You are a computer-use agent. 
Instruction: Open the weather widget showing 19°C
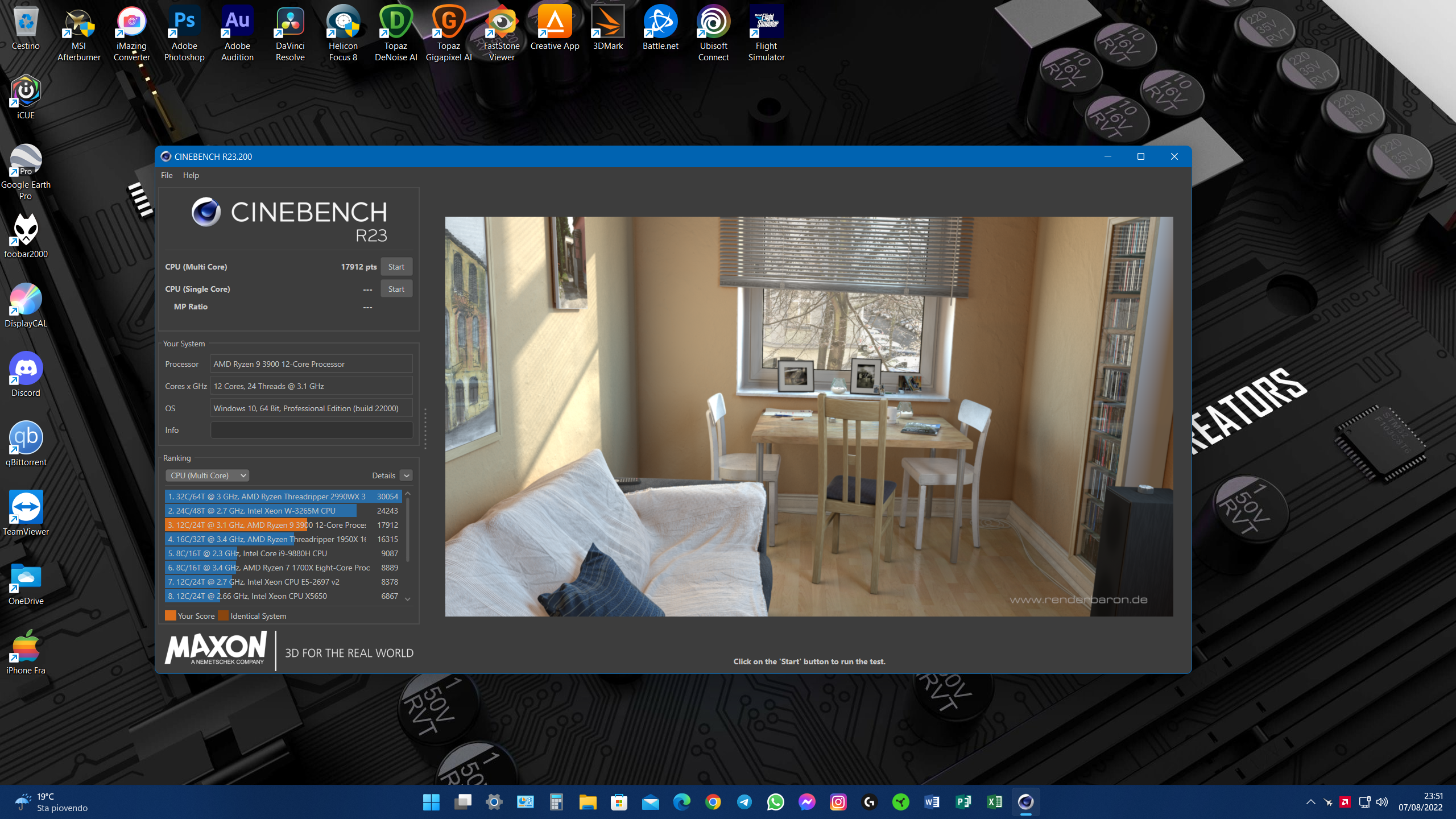pyautogui.click(x=51, y=802)
